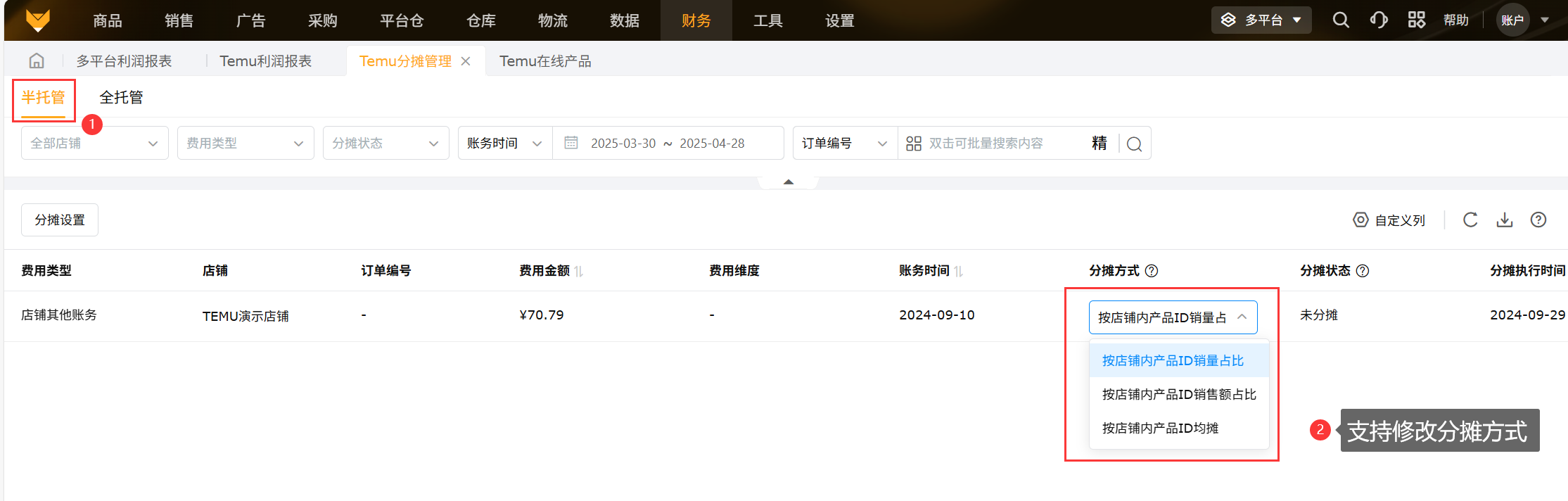This screenshot has height=501, width=1568.
Task: Open the 数据 menu
Action: tap(625, 20)
